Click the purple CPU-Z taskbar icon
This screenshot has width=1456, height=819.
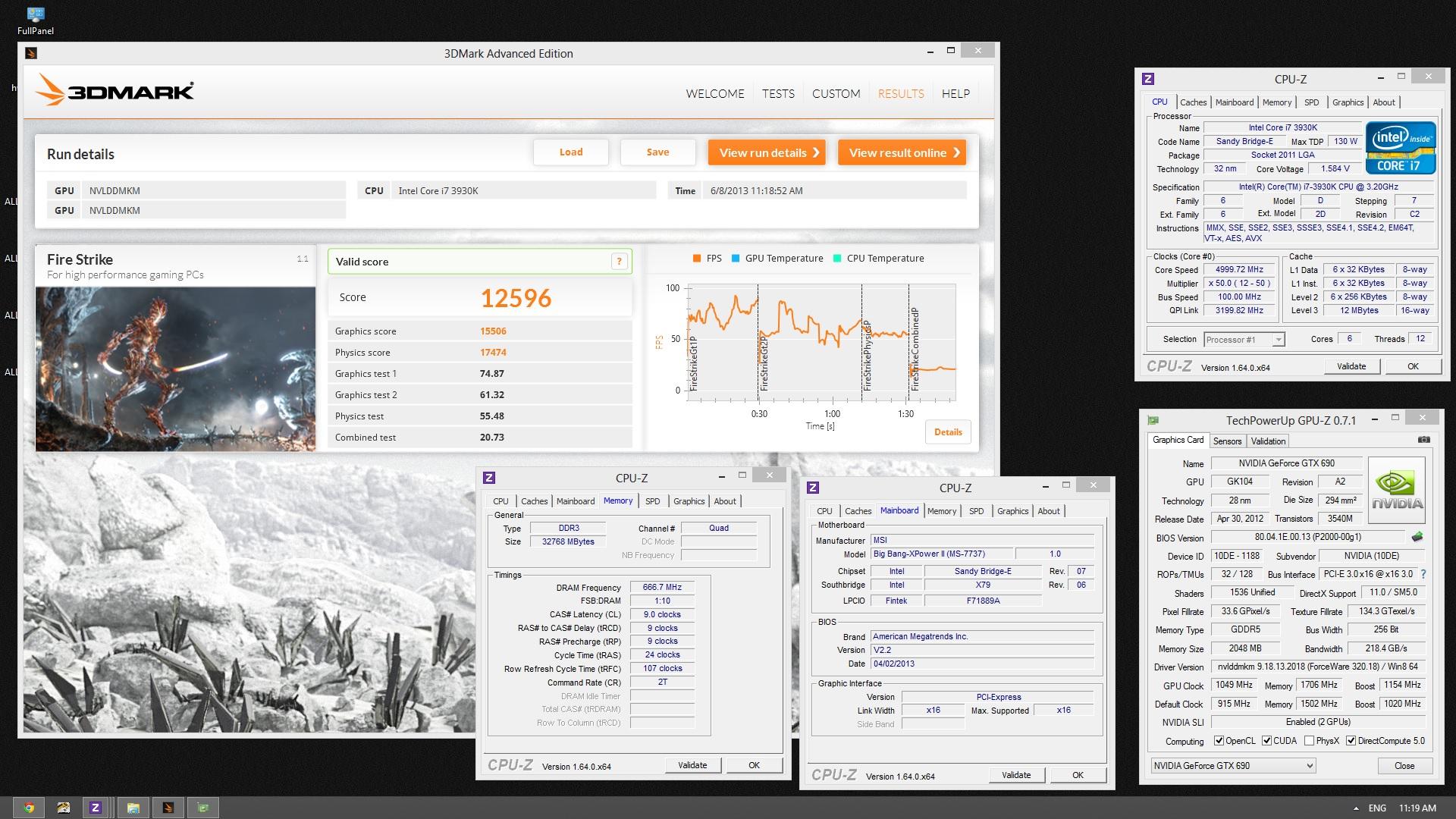(96, 808)
